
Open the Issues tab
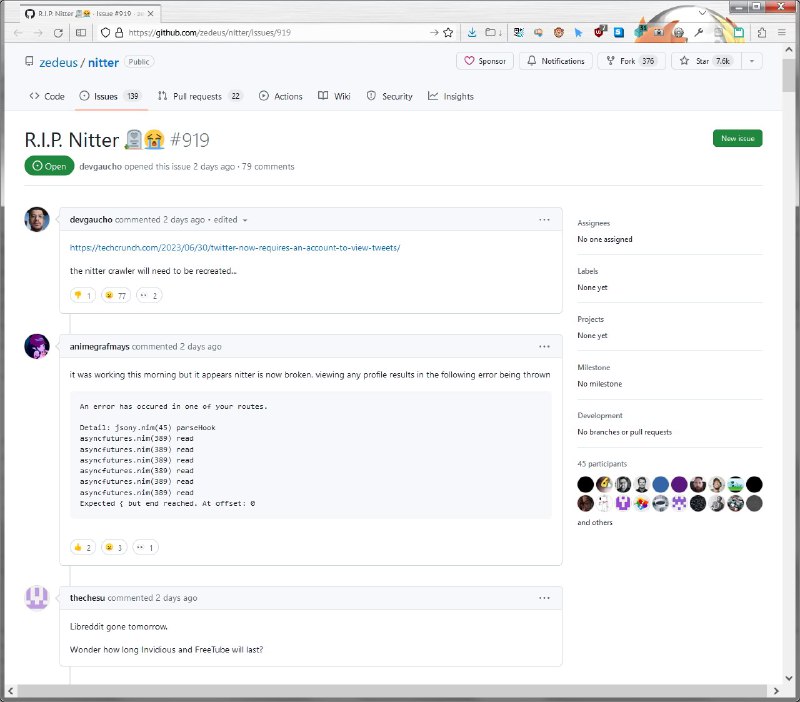click(x=110, y=96)
